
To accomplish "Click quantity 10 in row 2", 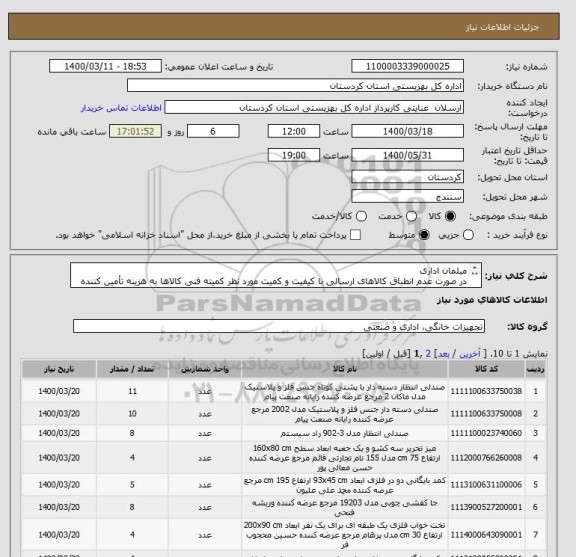I will pyautogui.click(x=132, y=414).
